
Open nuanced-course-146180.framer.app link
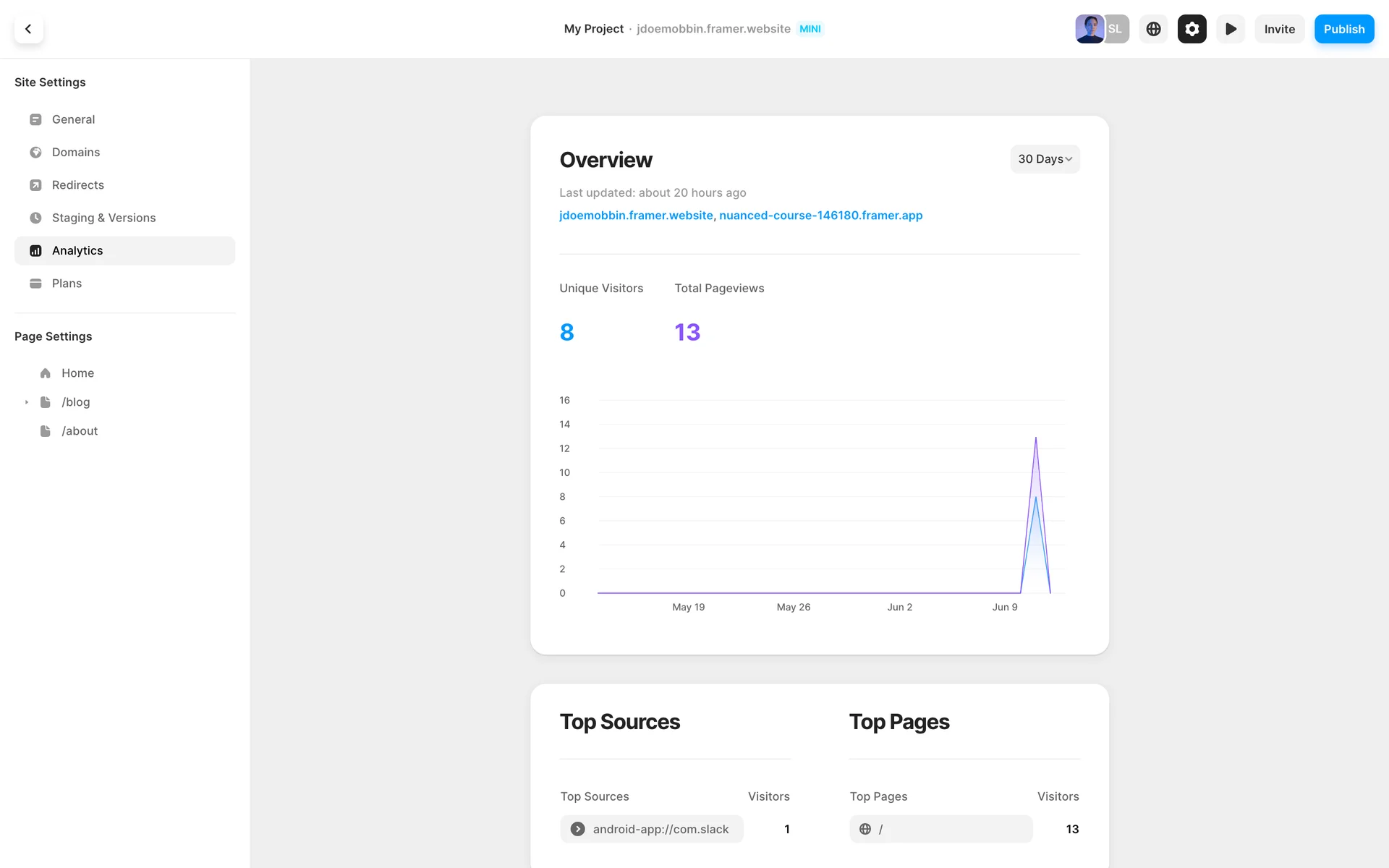(820, 216)
